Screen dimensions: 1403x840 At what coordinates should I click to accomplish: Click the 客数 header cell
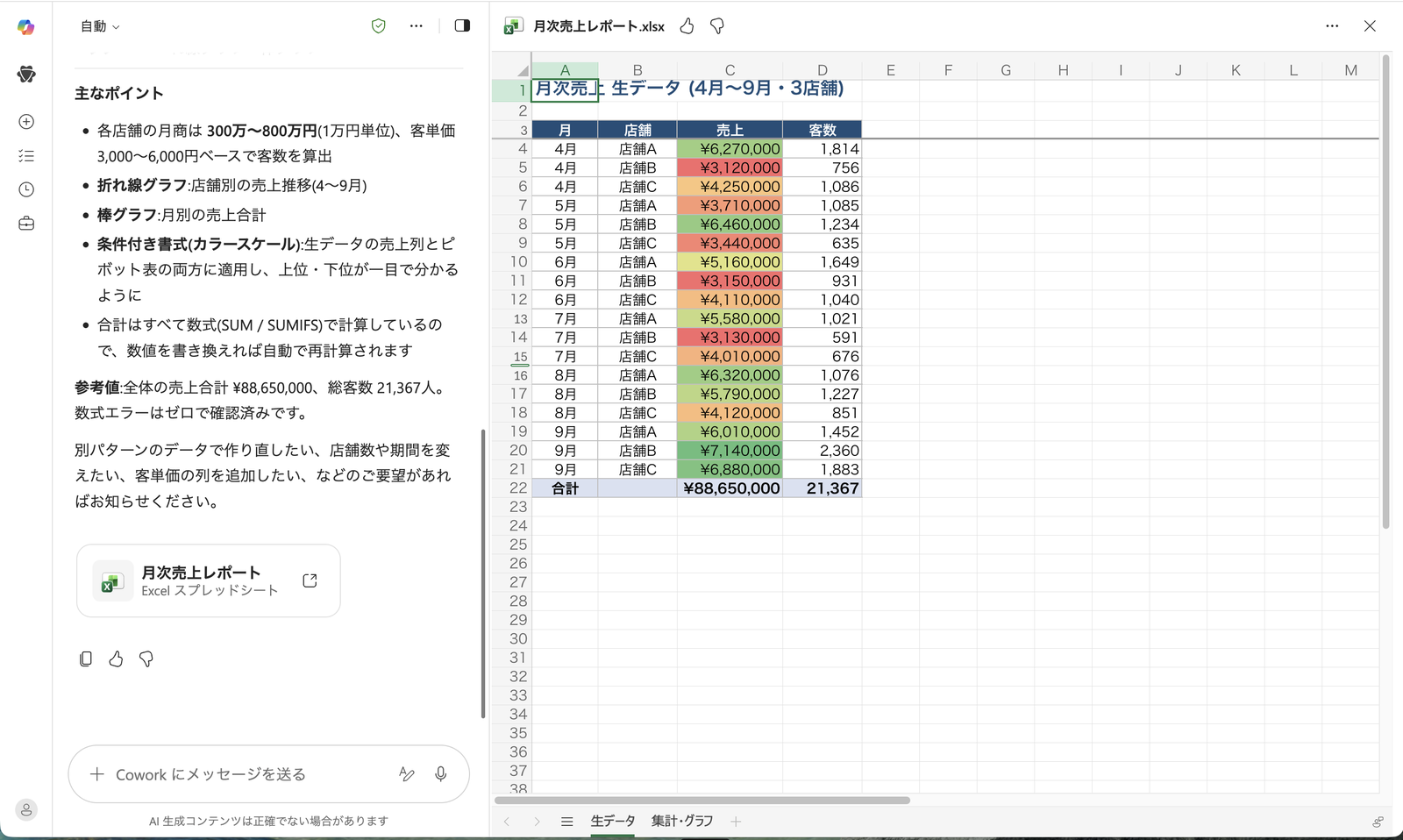[x=822, y=130]
